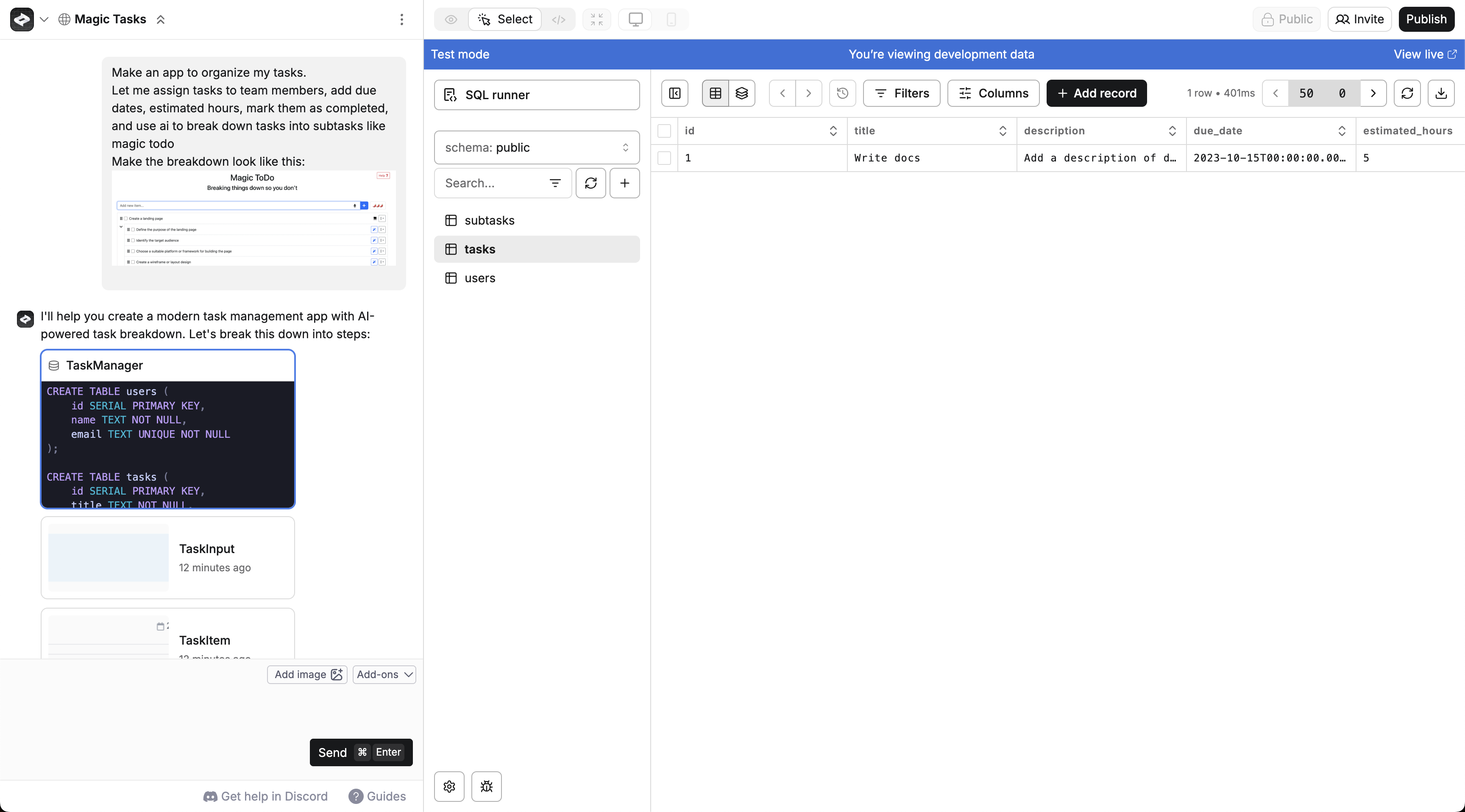Open the bug debug icon

pos(486,786)
